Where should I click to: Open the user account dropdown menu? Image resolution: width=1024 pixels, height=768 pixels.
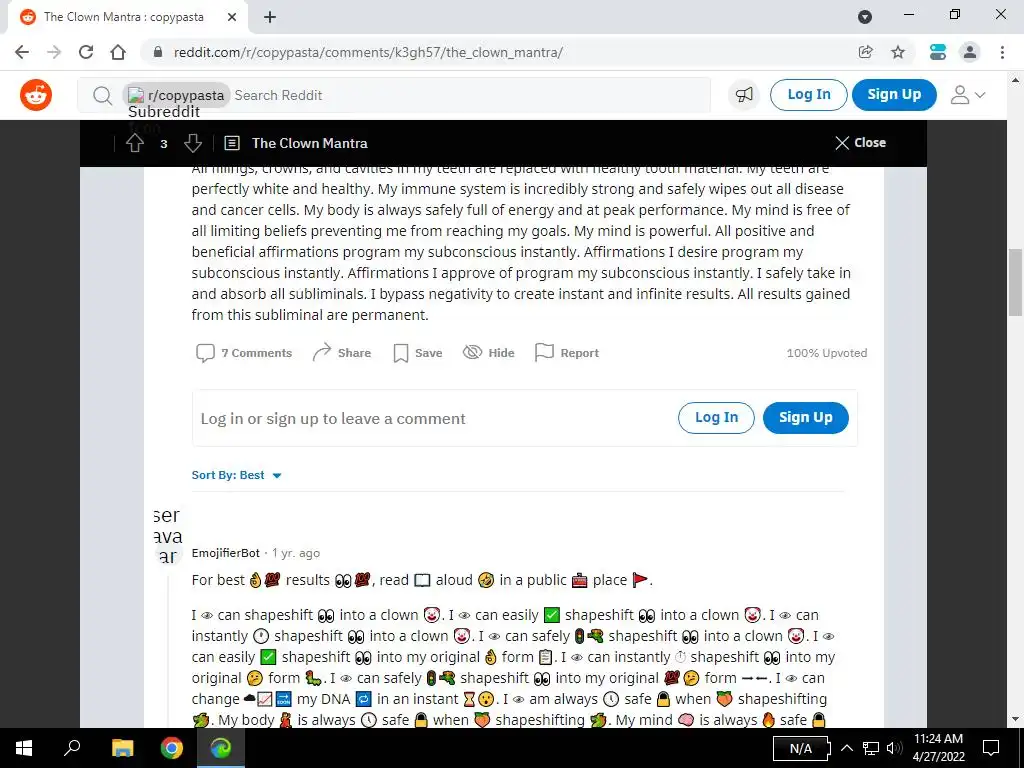coord(967,95)
